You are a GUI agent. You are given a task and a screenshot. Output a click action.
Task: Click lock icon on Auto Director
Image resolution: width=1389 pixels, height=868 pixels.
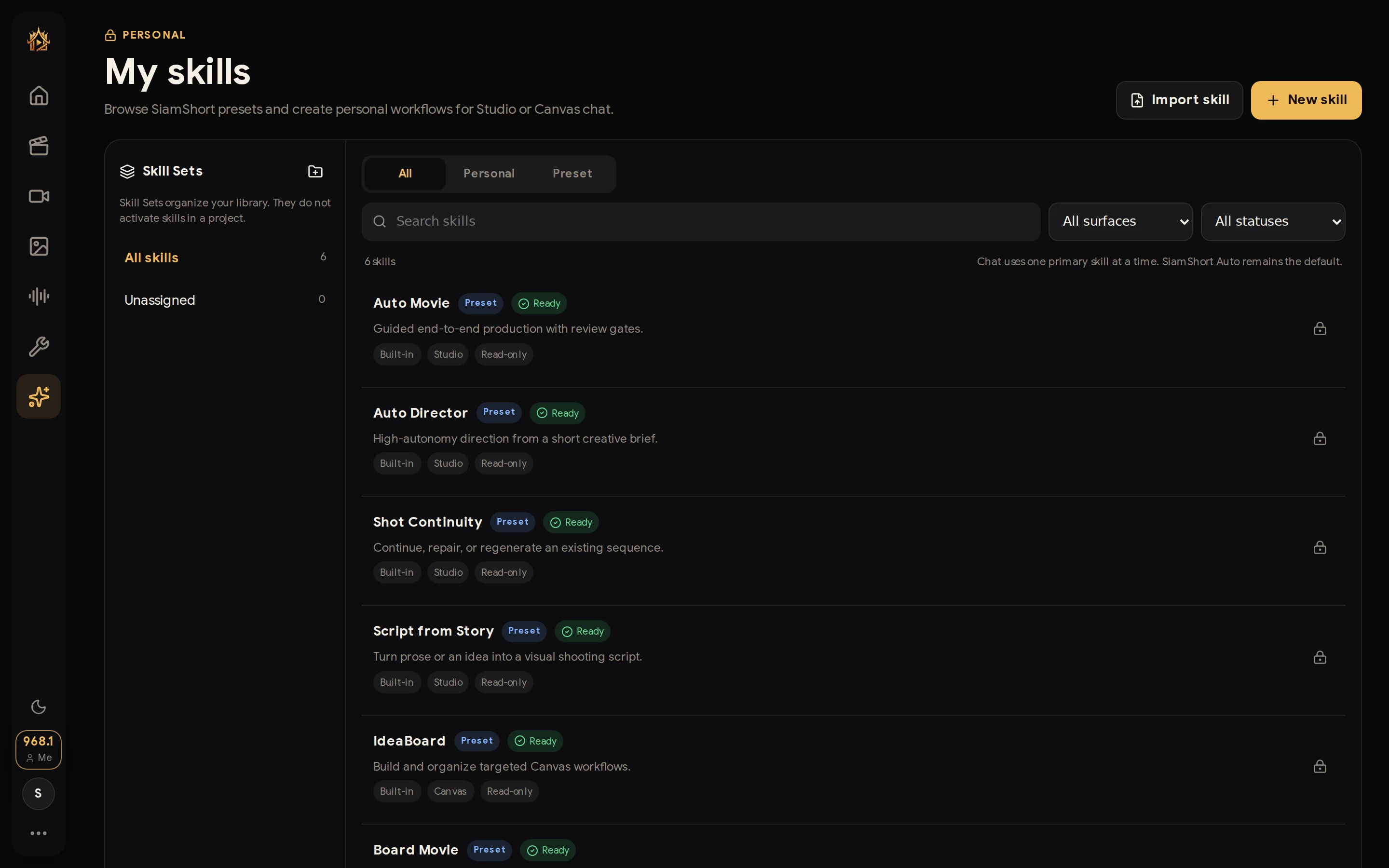(1320, 439)
